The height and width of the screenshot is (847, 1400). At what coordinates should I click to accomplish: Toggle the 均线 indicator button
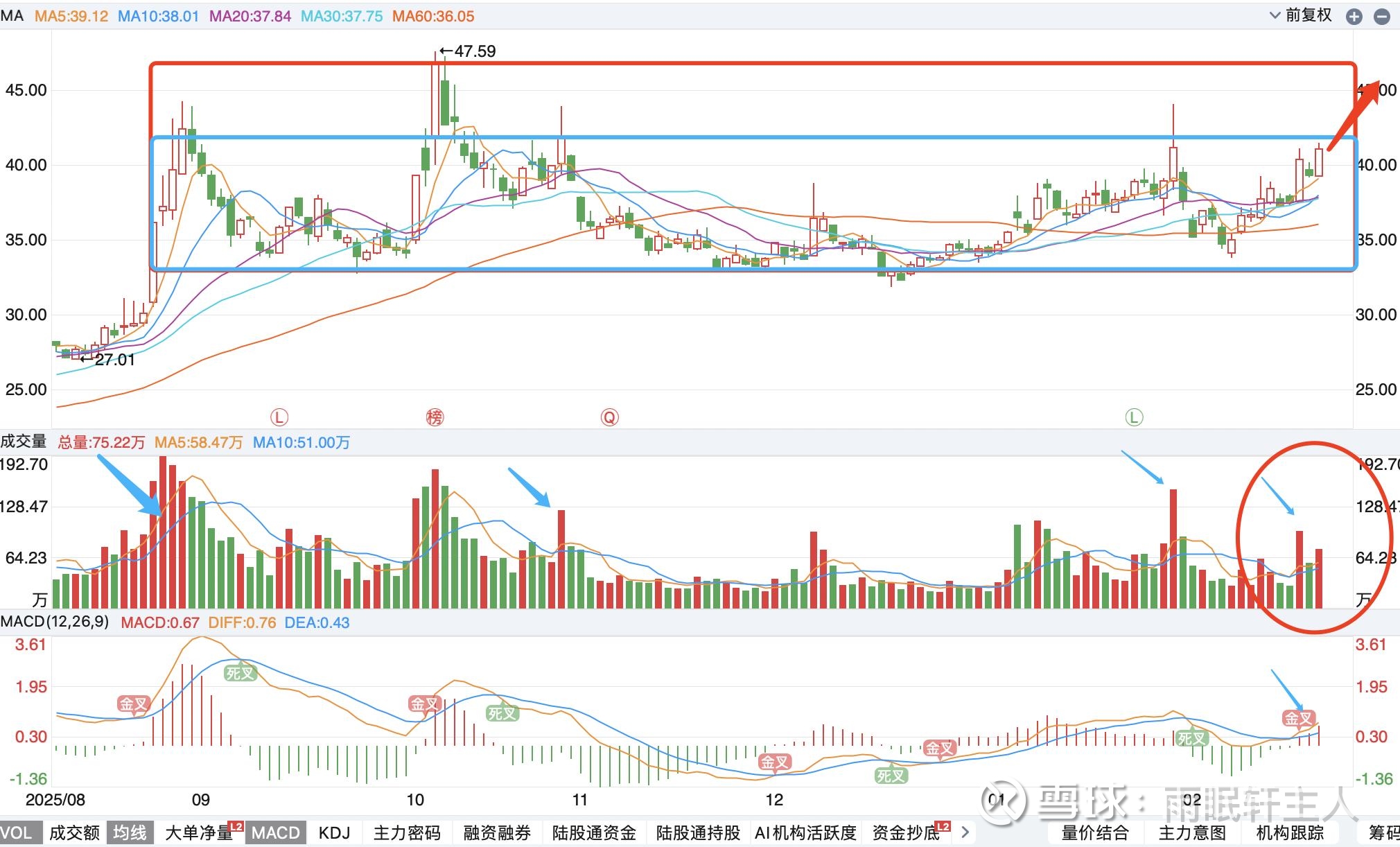130,832
